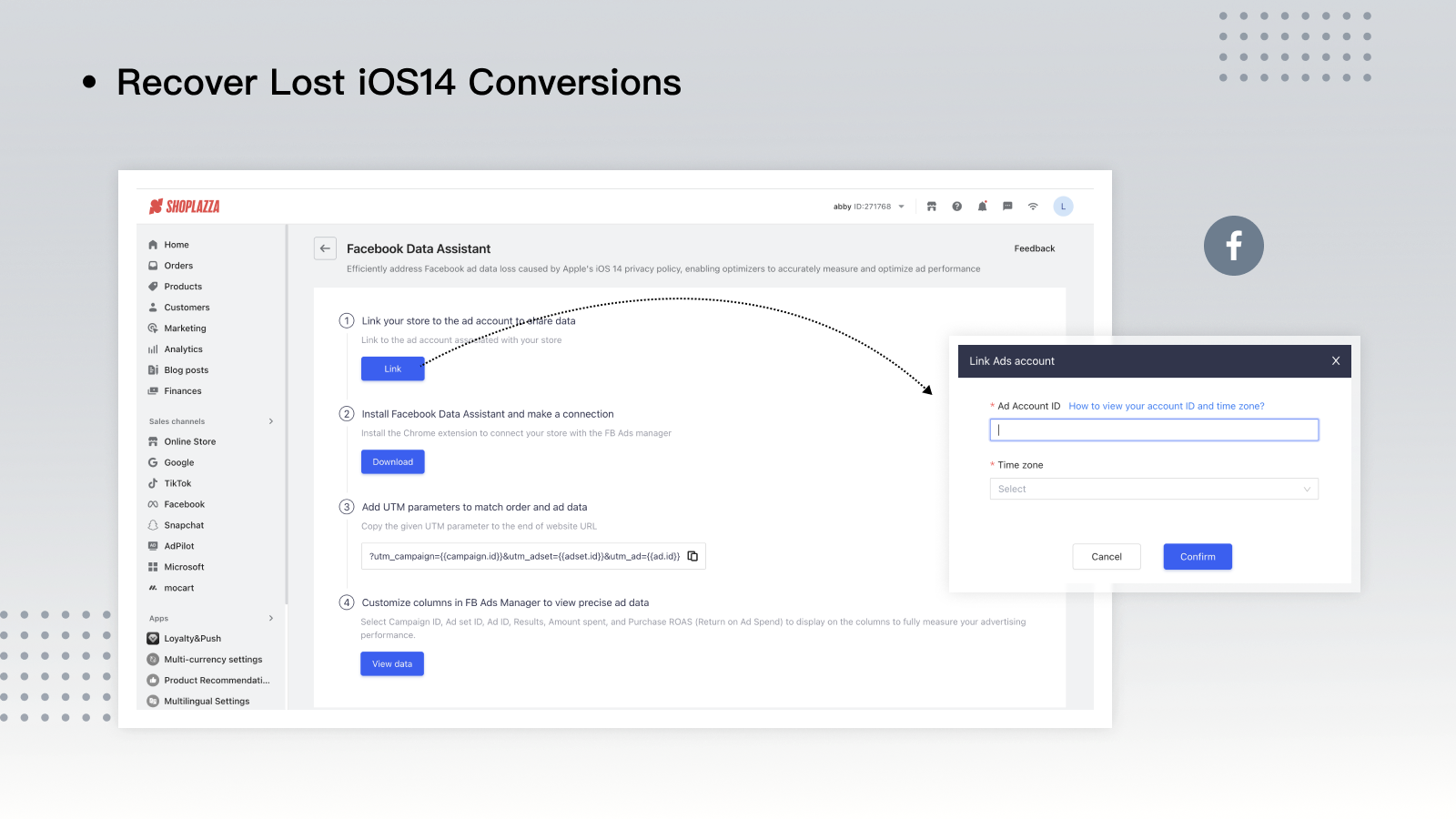Open the user avatar L
The width and height of the screenshot is (1456, 819).
tap(1063, 207)
